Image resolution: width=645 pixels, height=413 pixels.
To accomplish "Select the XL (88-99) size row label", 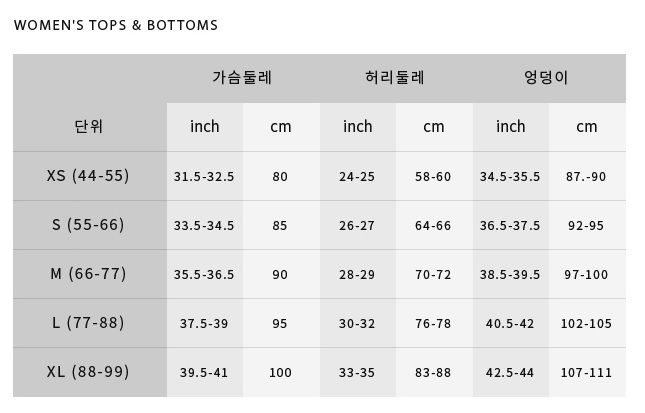I will coord(88,372).
